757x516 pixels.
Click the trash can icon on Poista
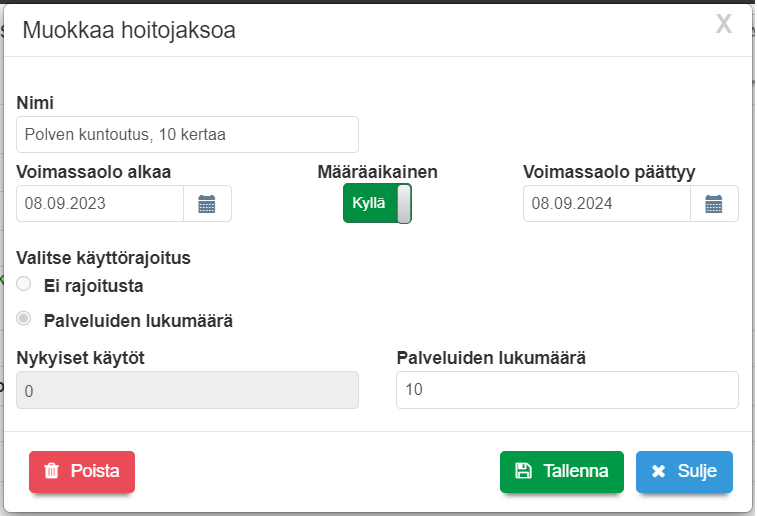tap(53, 471)
